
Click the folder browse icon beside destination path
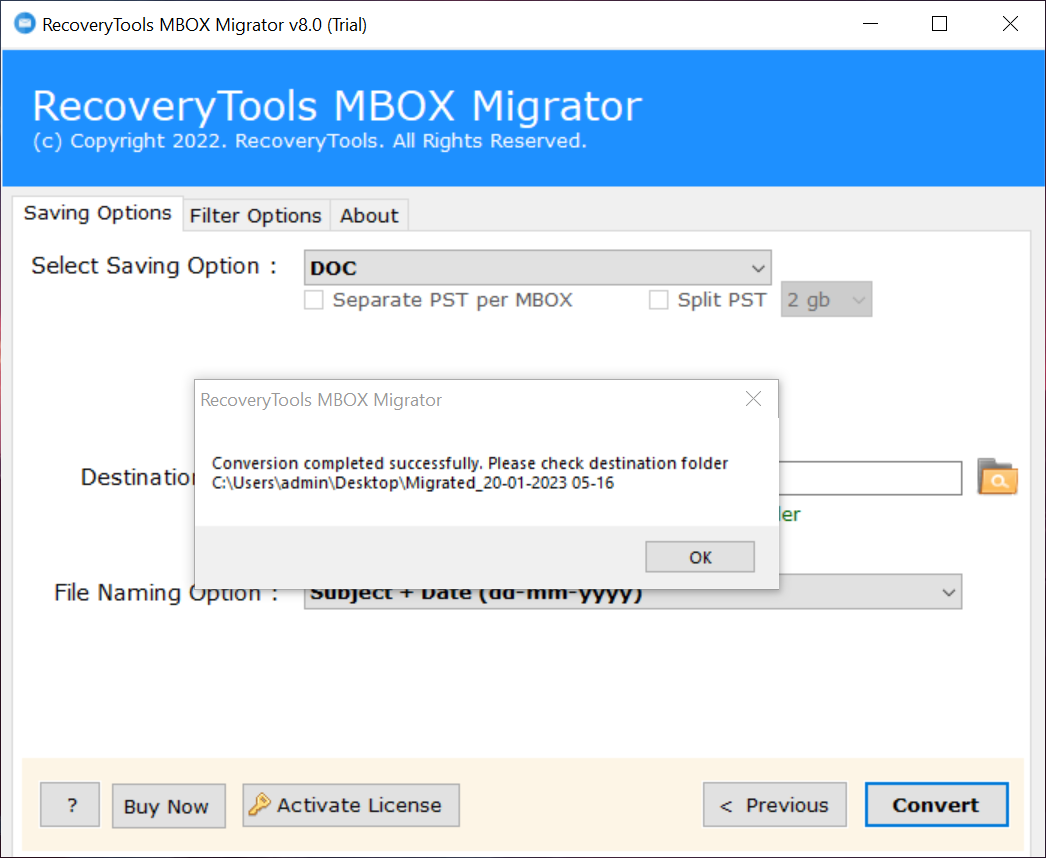tap(996, 478)
